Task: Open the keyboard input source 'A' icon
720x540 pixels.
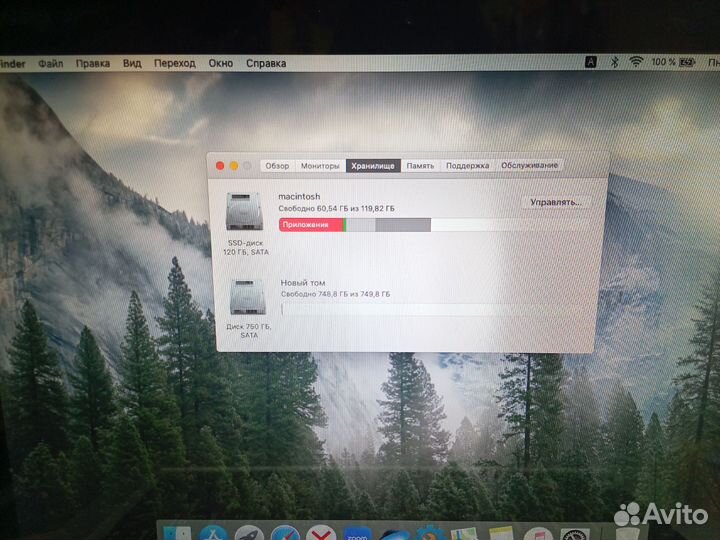Action: point(591,62)
